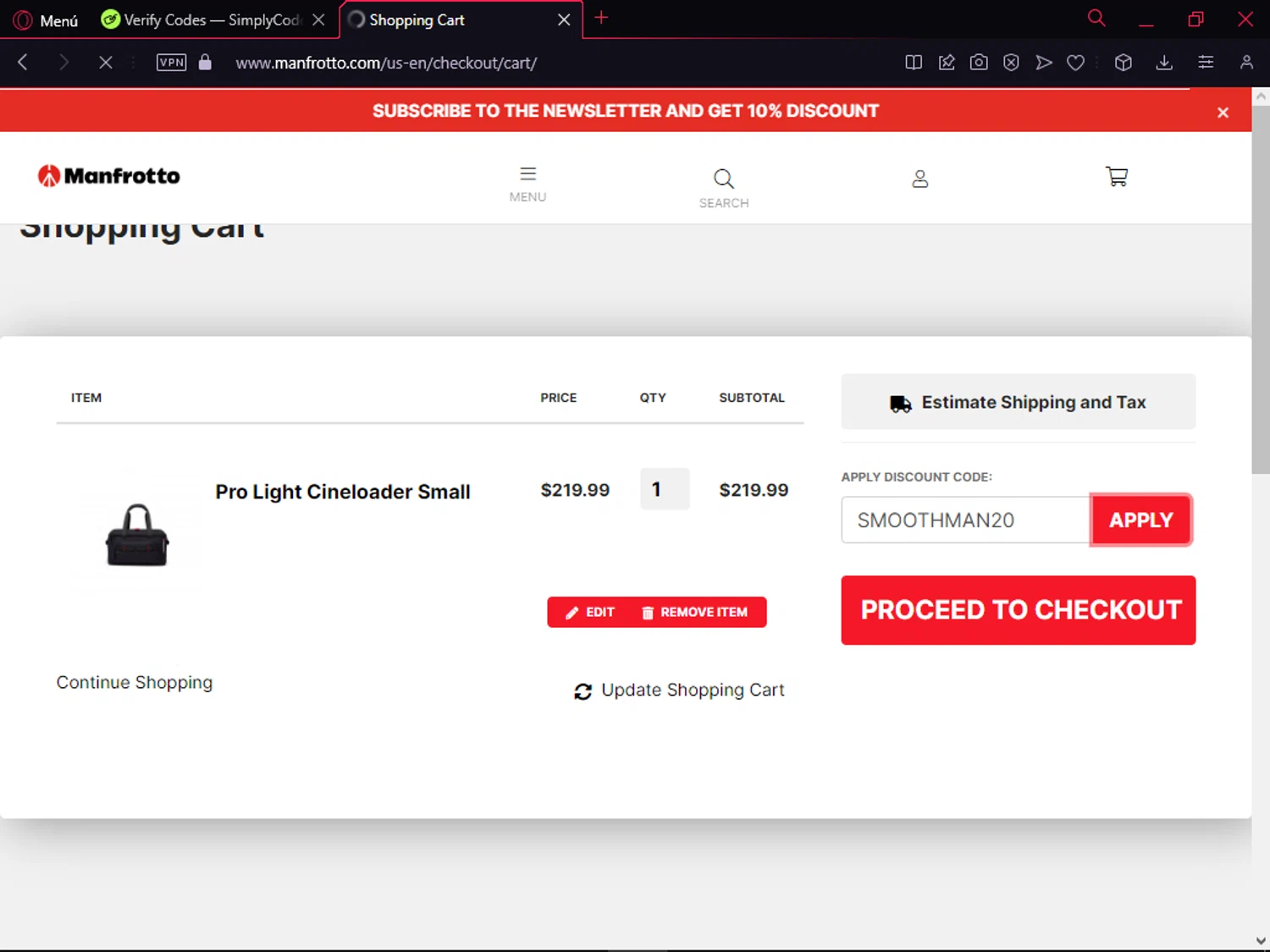This screenshot has width=1270, height=952.
Task: Click the scrollbar down arrow
Action: tap(1261, 941)
